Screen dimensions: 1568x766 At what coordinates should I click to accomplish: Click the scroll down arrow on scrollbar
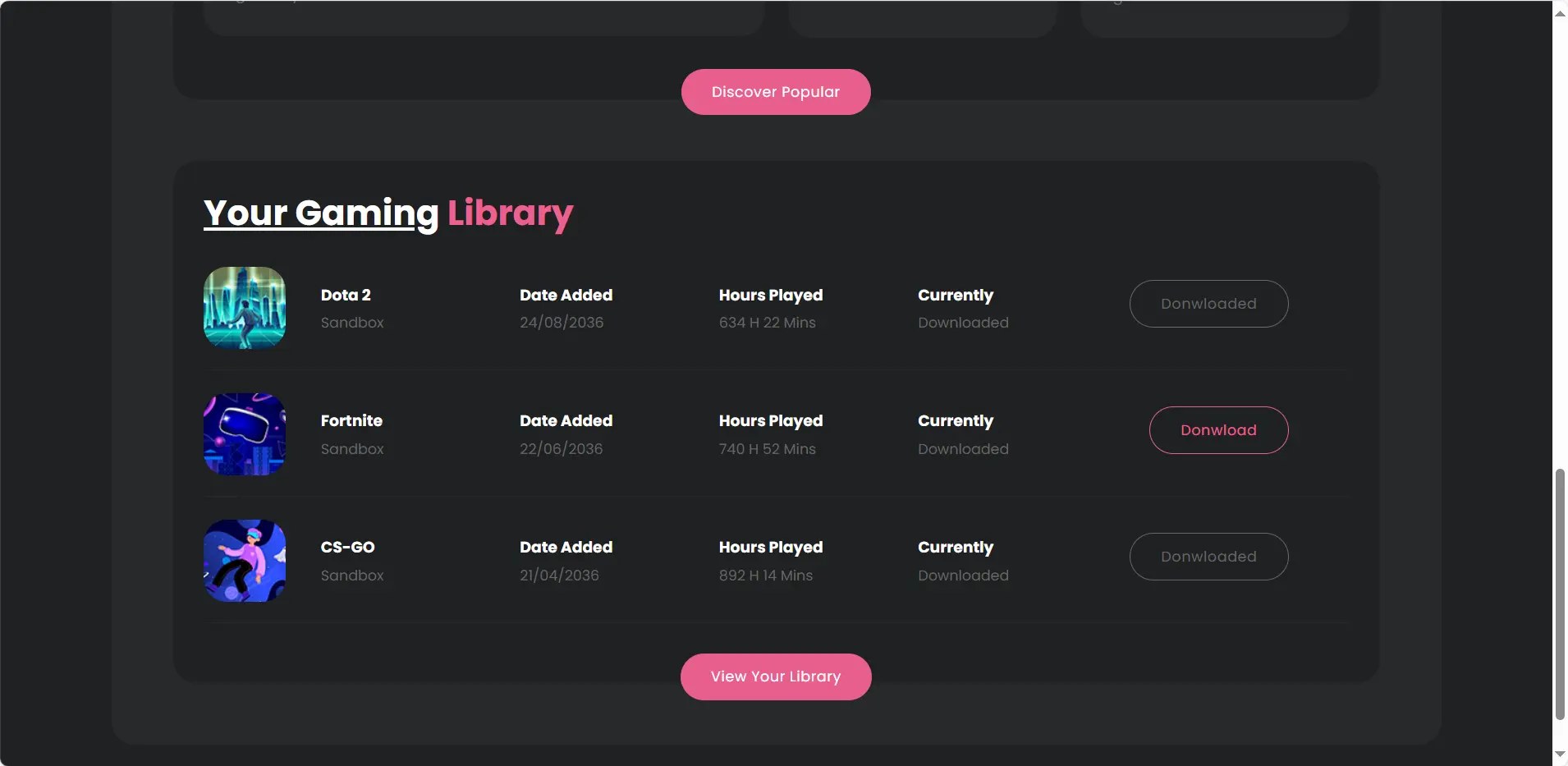click(x=1560, y=754)
